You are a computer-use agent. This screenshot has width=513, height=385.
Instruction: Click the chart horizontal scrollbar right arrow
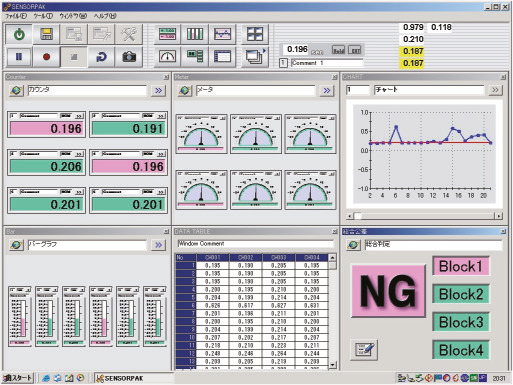(499, 216)
